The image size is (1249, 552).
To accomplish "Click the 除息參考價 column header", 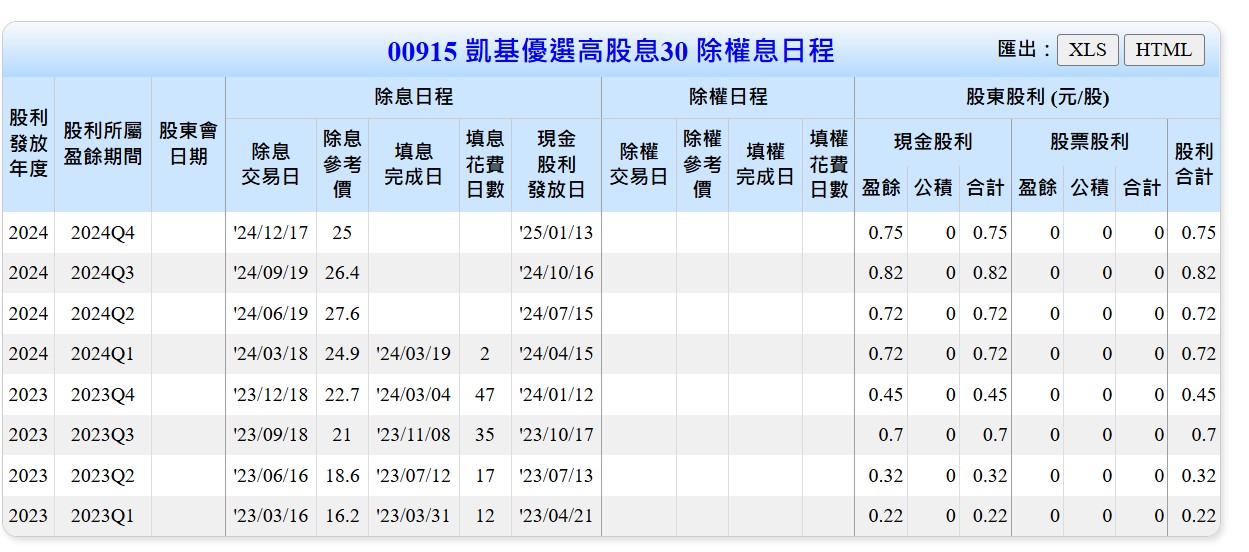I will [x=342, y=164].
